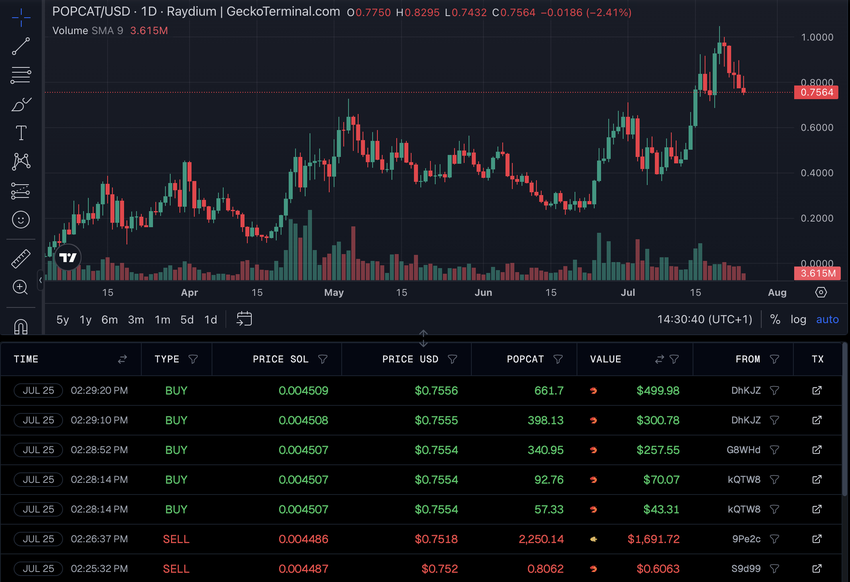Open the go to date calendar

pos(244,319)
